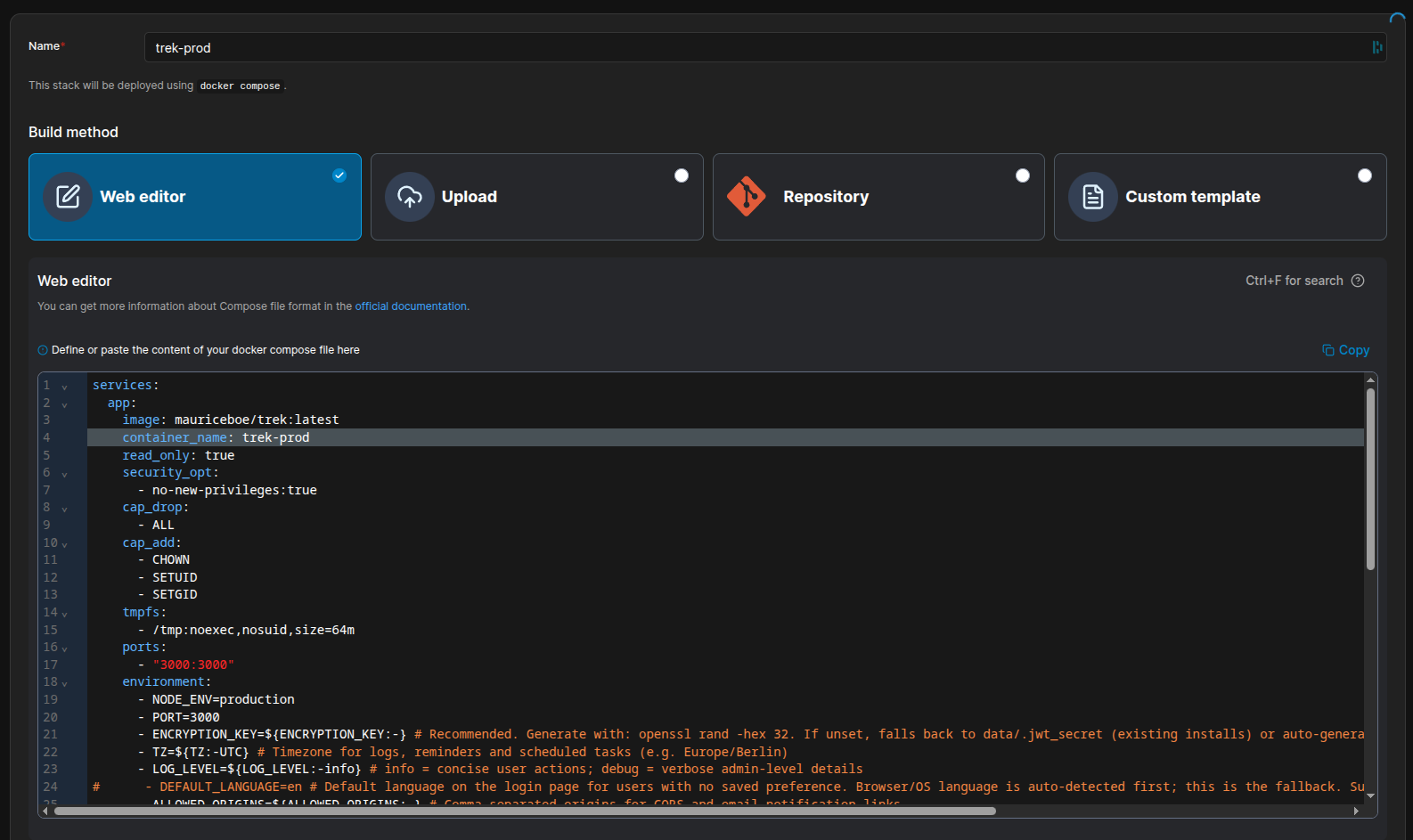This screenshot has height=840, width=1413.
Task: Collapse environment fold on line 18
Action: [x=64, y=683]
